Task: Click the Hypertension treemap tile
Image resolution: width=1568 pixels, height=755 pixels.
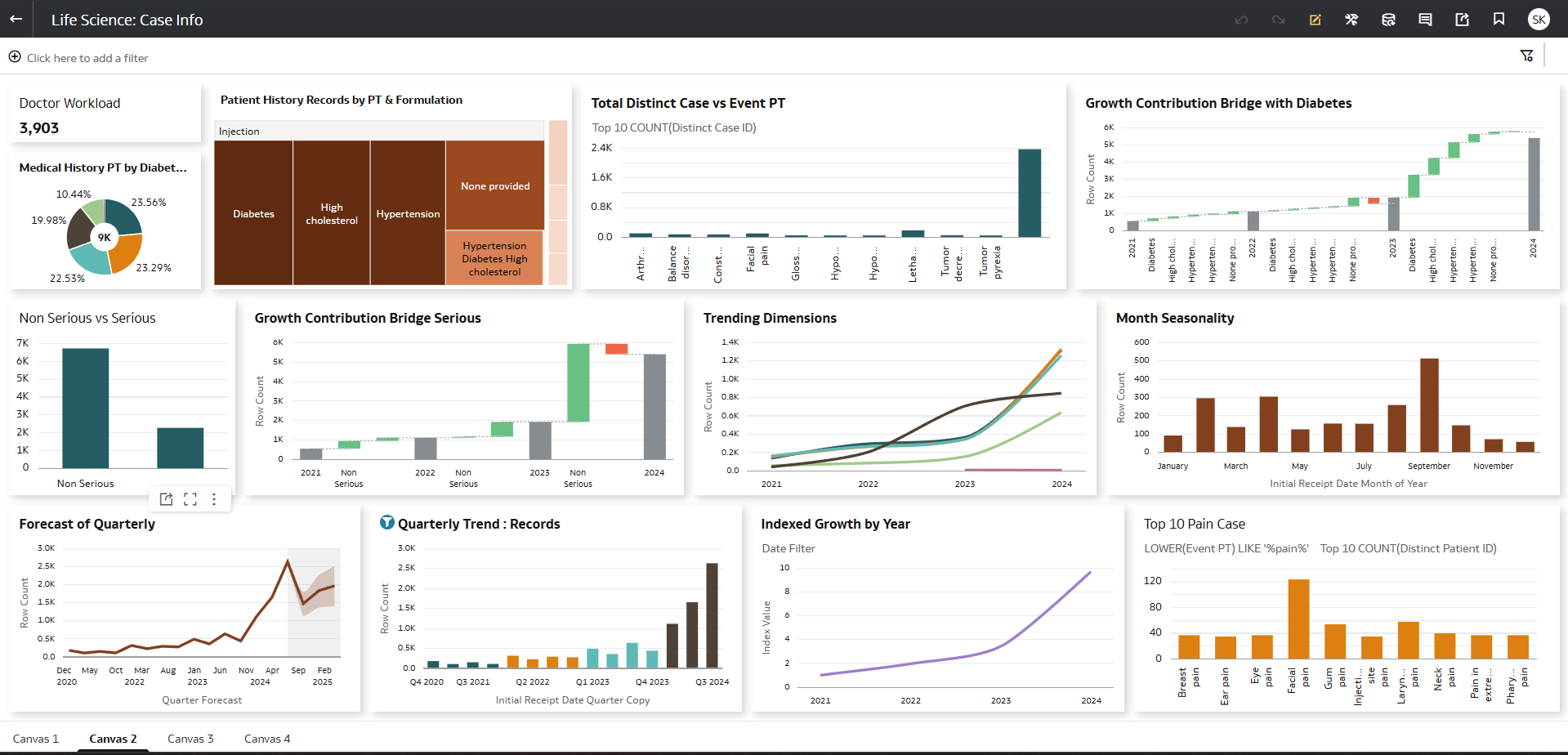Action: point(408,213)
